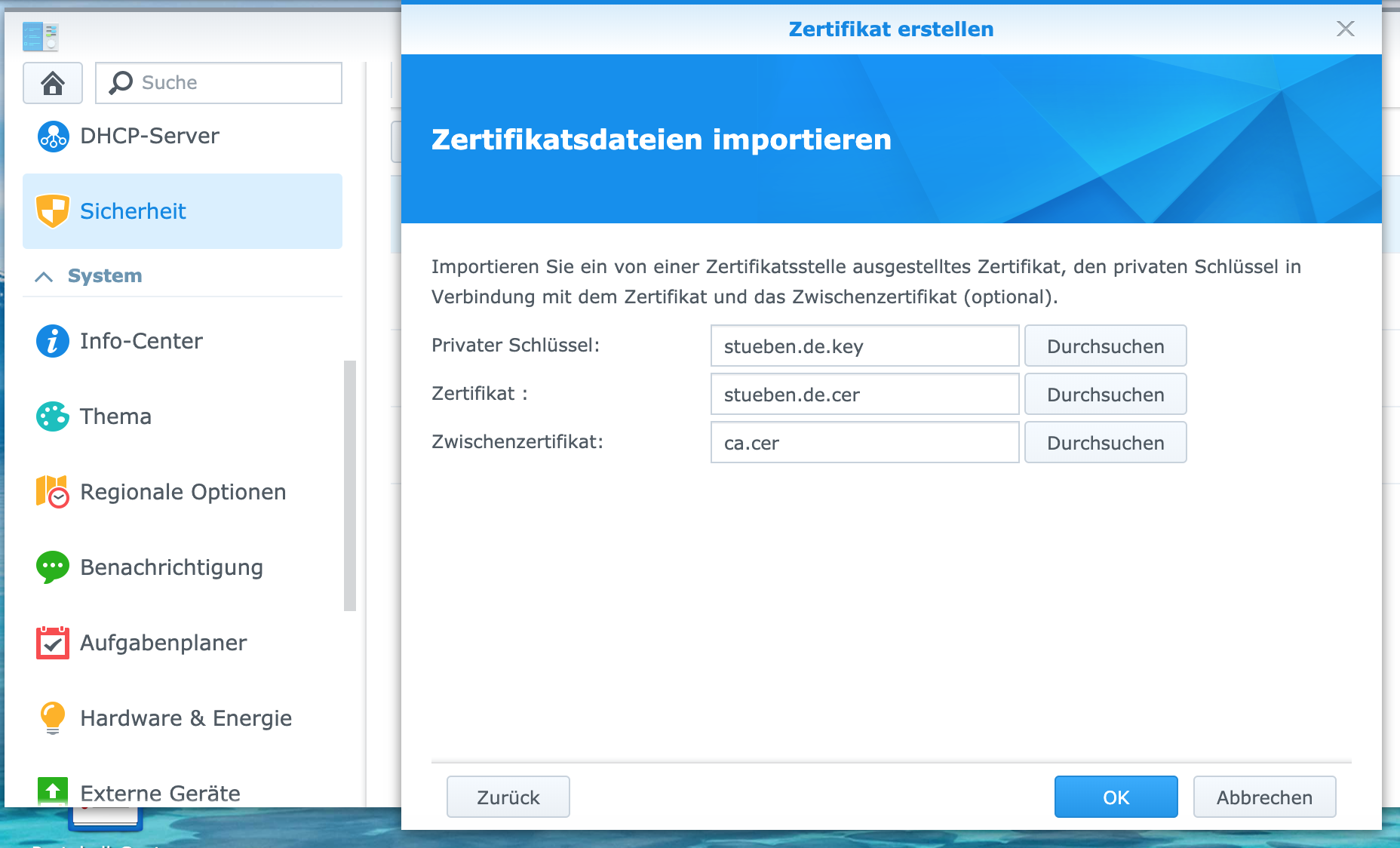Click the home icon button
This screenshot has height=848, width=1400.
[x=53, y=83]
